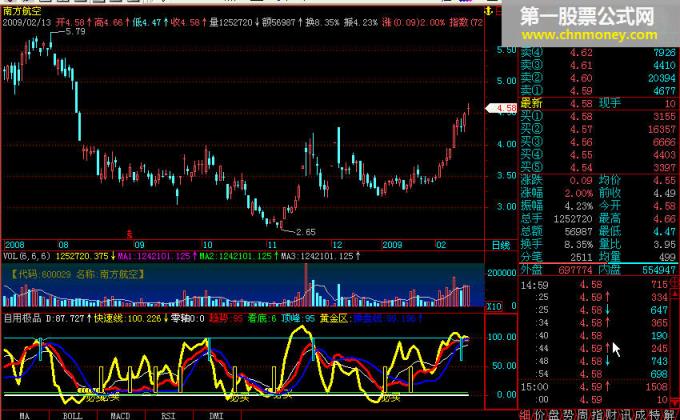This screenshot has height=420, width=680.
Task: Click the 涨跌 value 0.09
Action: [x=581, y=180]
